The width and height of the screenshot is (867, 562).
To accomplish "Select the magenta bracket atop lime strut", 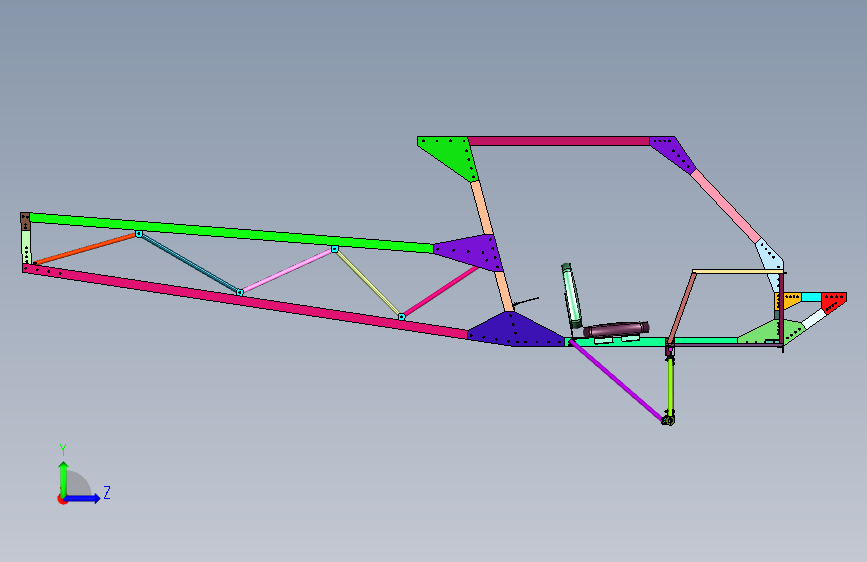I will click(x=670, y=350).
